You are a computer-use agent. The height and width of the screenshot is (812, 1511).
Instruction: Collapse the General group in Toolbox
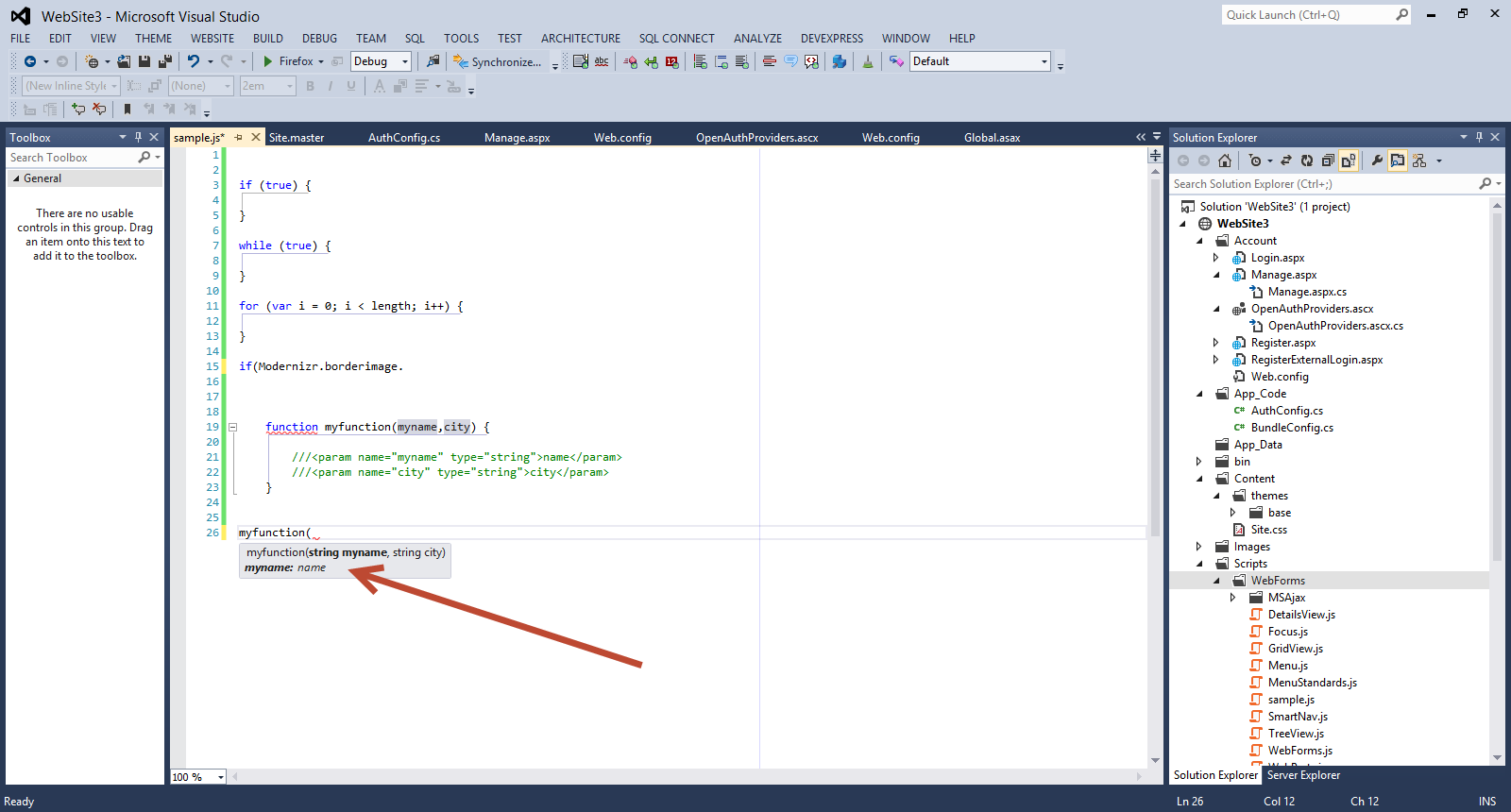(16, 178)
